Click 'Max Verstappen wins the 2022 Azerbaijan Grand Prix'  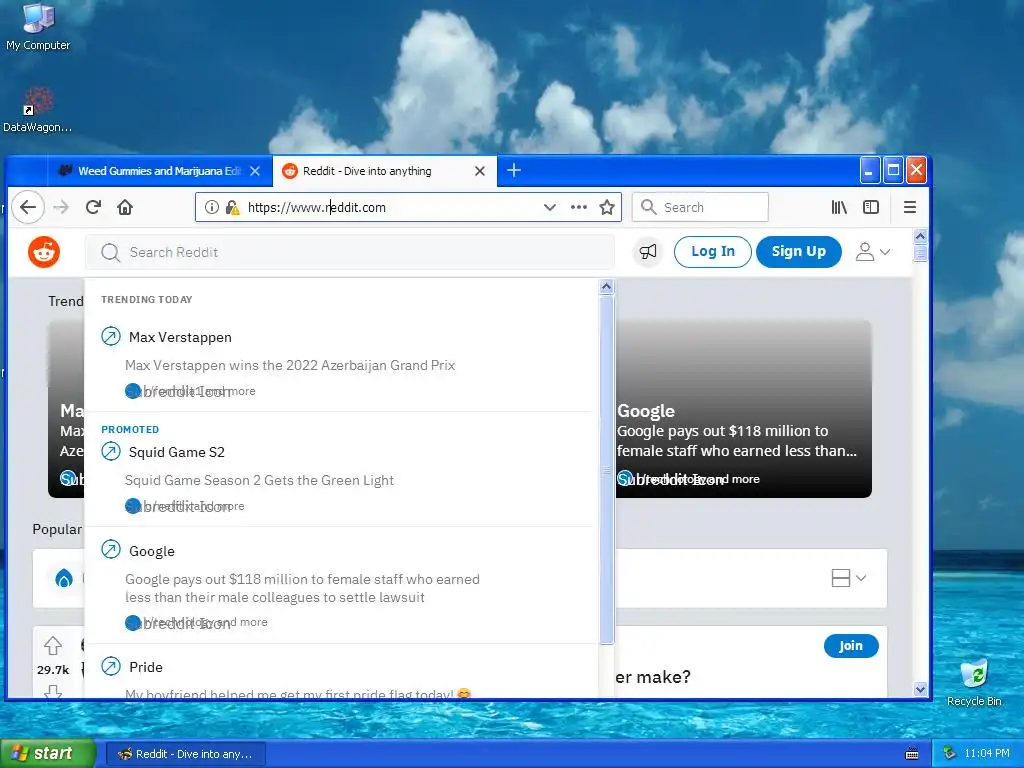[290, 365]
